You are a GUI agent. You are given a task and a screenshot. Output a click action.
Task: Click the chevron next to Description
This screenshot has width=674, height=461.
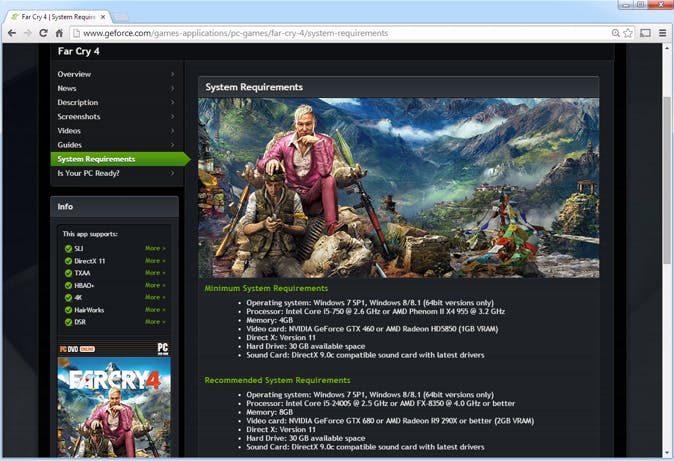point(172,102)
